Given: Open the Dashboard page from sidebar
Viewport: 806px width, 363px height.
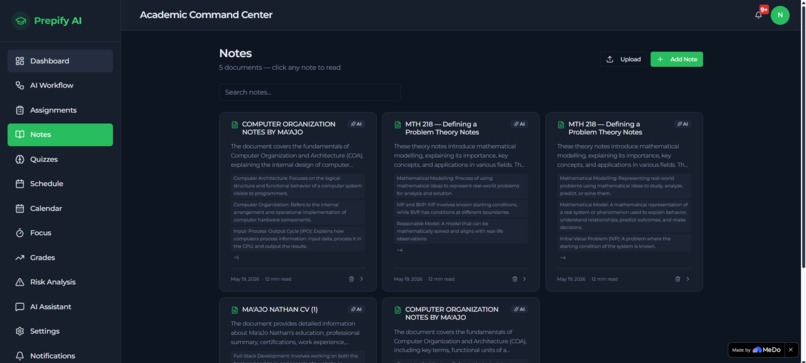Looking at the screenshot, I should pos(60,61).
